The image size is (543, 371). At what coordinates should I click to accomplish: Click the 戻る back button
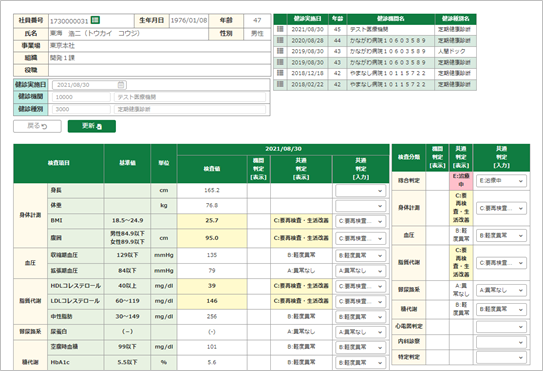[x=37, y=126]
